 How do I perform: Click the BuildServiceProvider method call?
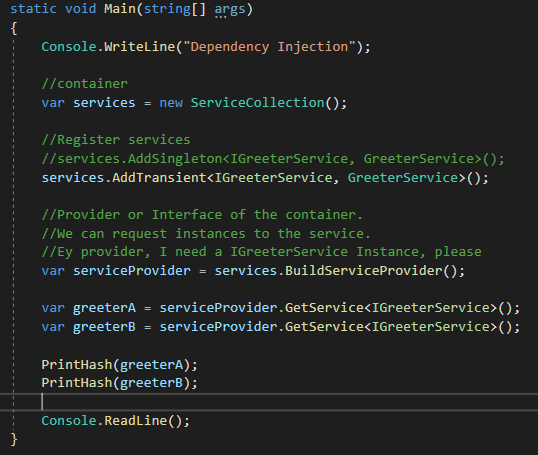point(364,271)
